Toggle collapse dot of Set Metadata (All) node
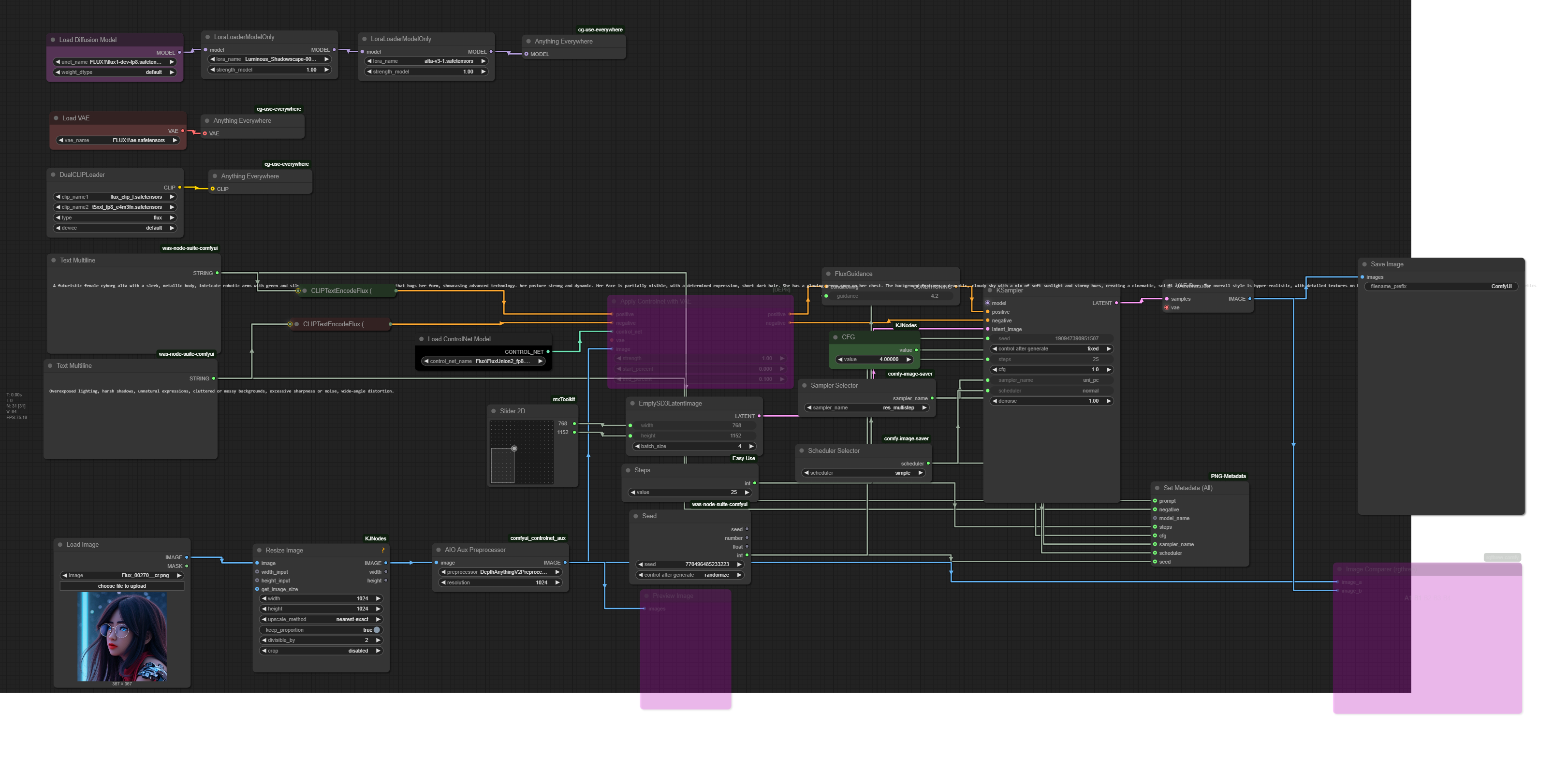Image resolution: width=1568 pixels, height=770 pixels. 1157,488
